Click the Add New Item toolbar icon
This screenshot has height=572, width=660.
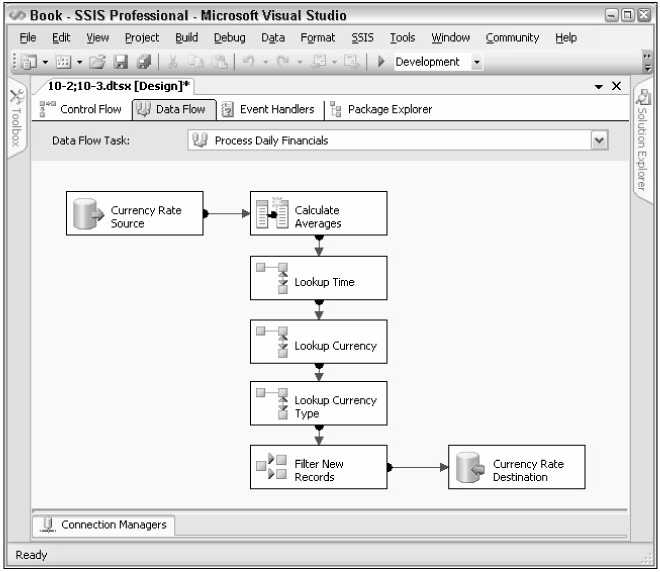63,62
